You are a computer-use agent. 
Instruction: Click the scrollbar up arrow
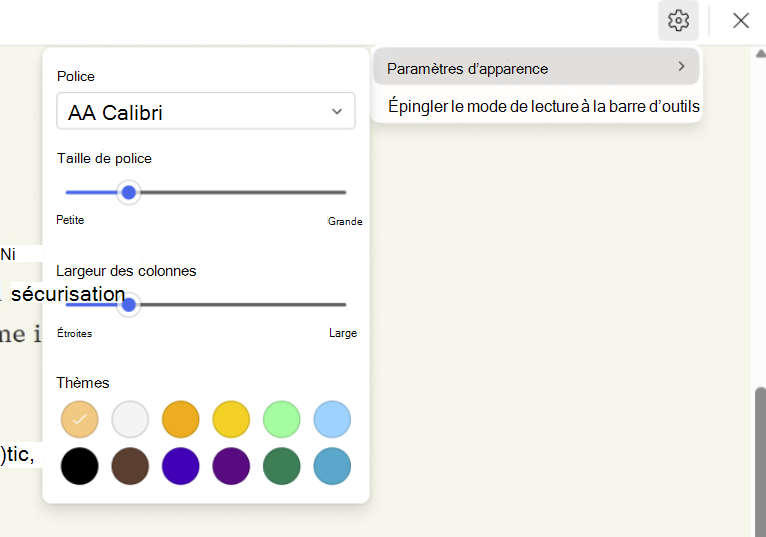pos(761,53)
